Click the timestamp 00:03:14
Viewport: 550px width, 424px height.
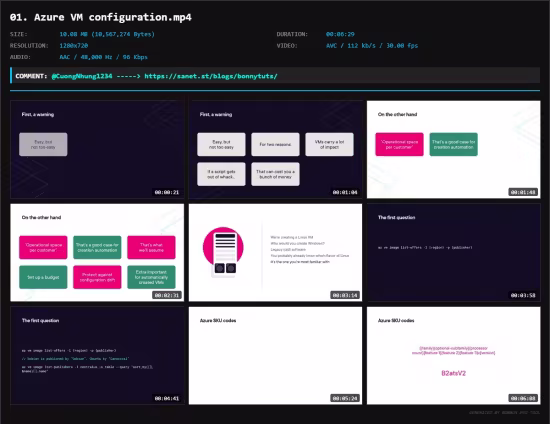(345, 295)
